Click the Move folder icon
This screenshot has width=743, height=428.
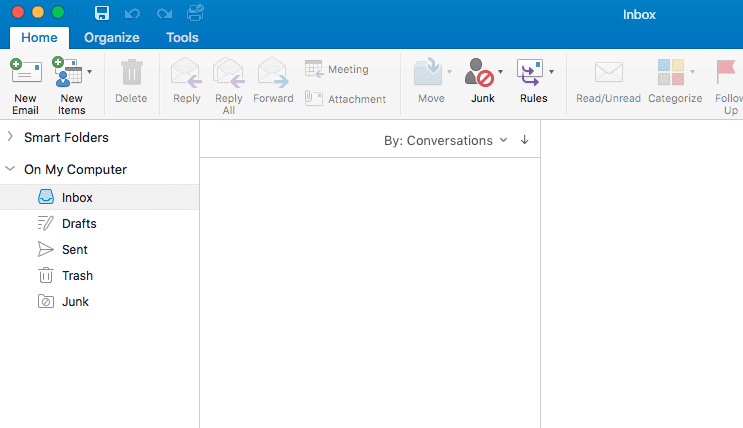(x=428, y=72)
